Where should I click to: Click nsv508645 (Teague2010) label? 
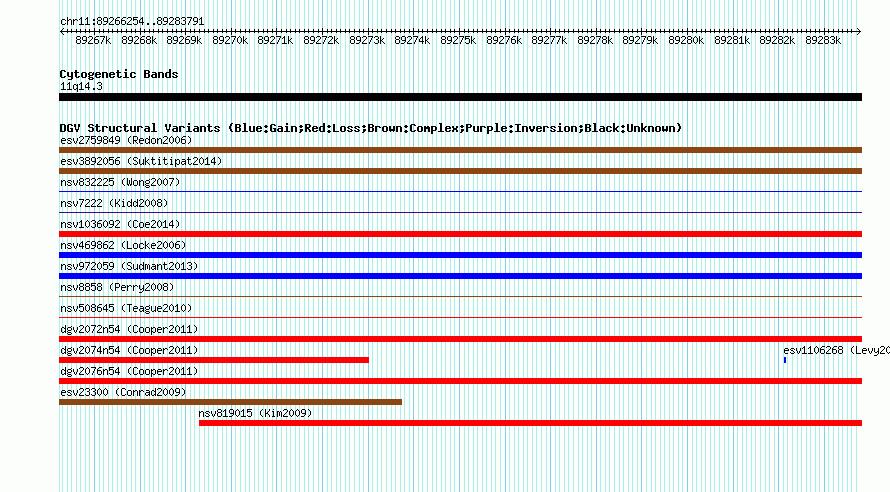coord(126,308)
